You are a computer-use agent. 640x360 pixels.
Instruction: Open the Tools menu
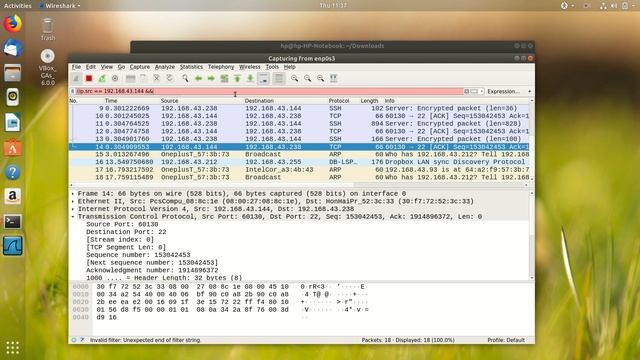(x=272, y=67)
